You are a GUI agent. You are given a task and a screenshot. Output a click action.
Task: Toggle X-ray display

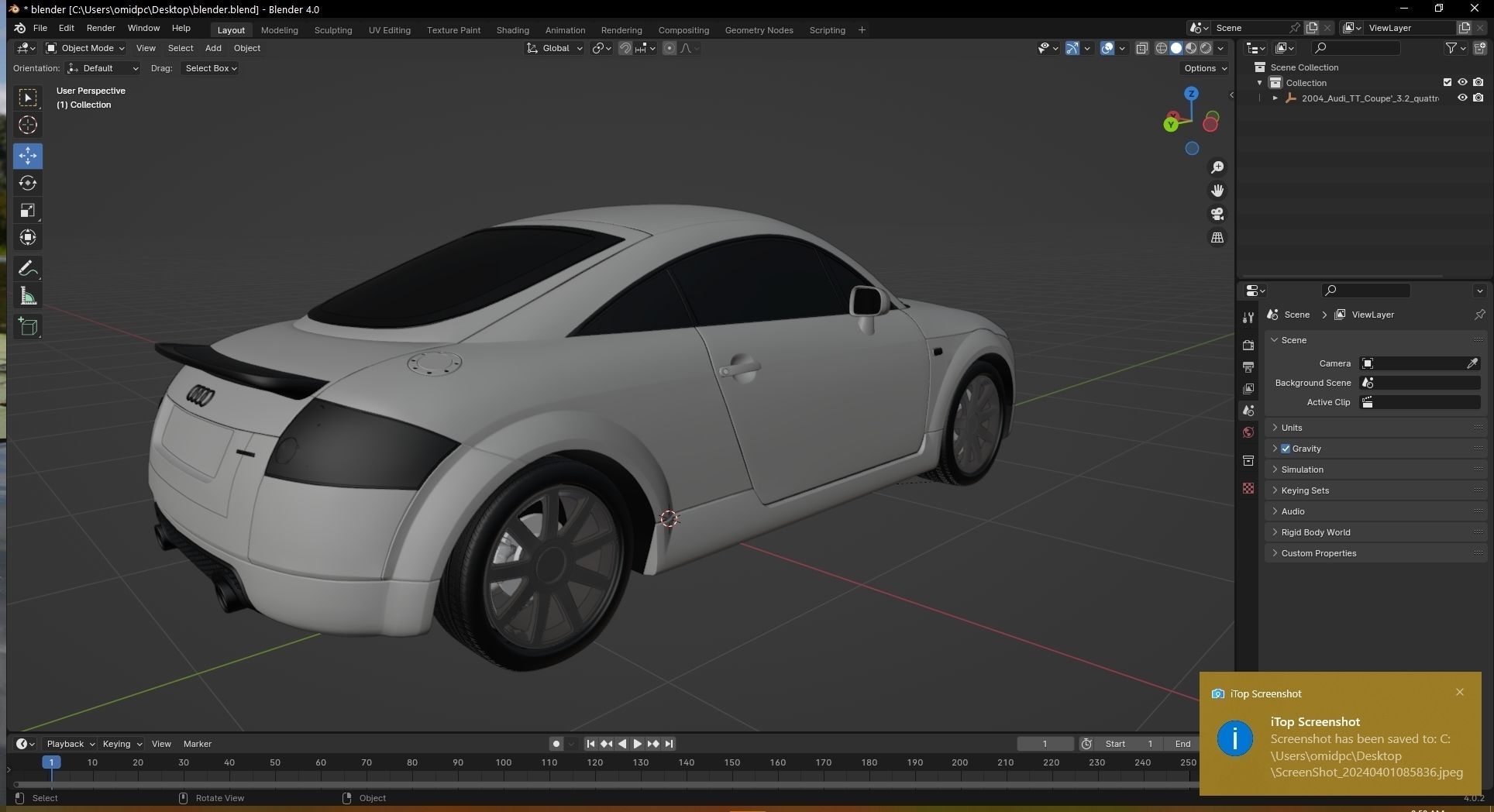pyautogui.click(x=1141, y=48)
